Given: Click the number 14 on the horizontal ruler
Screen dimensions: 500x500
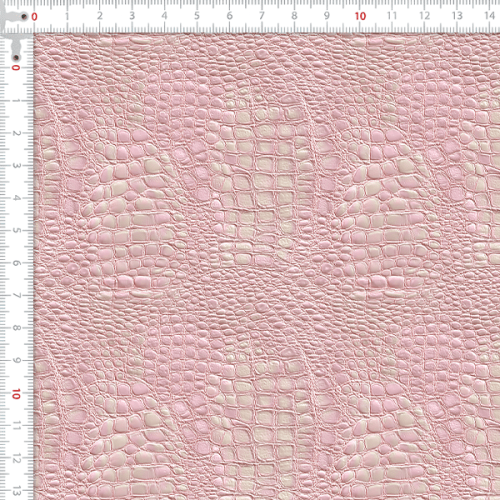Looking at the screenshot, I should [489, 15].
